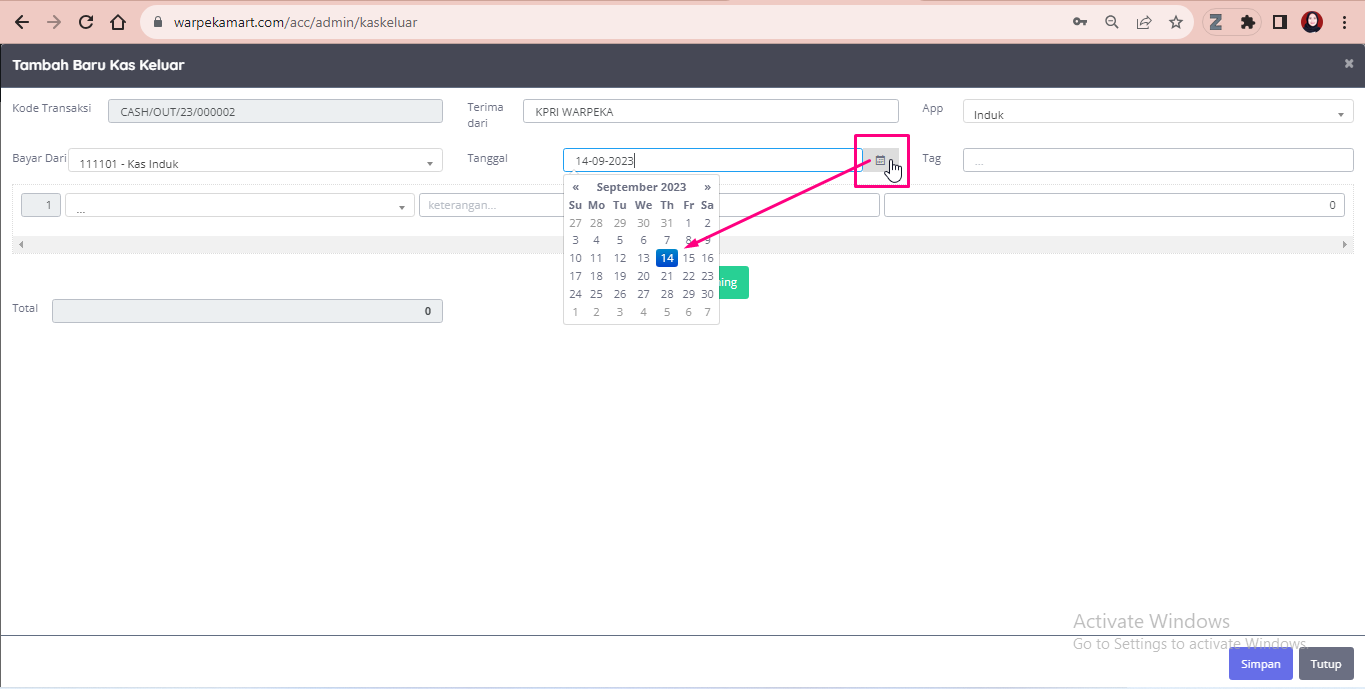Select date 14 in the calendar

click(x=667, y=258)
